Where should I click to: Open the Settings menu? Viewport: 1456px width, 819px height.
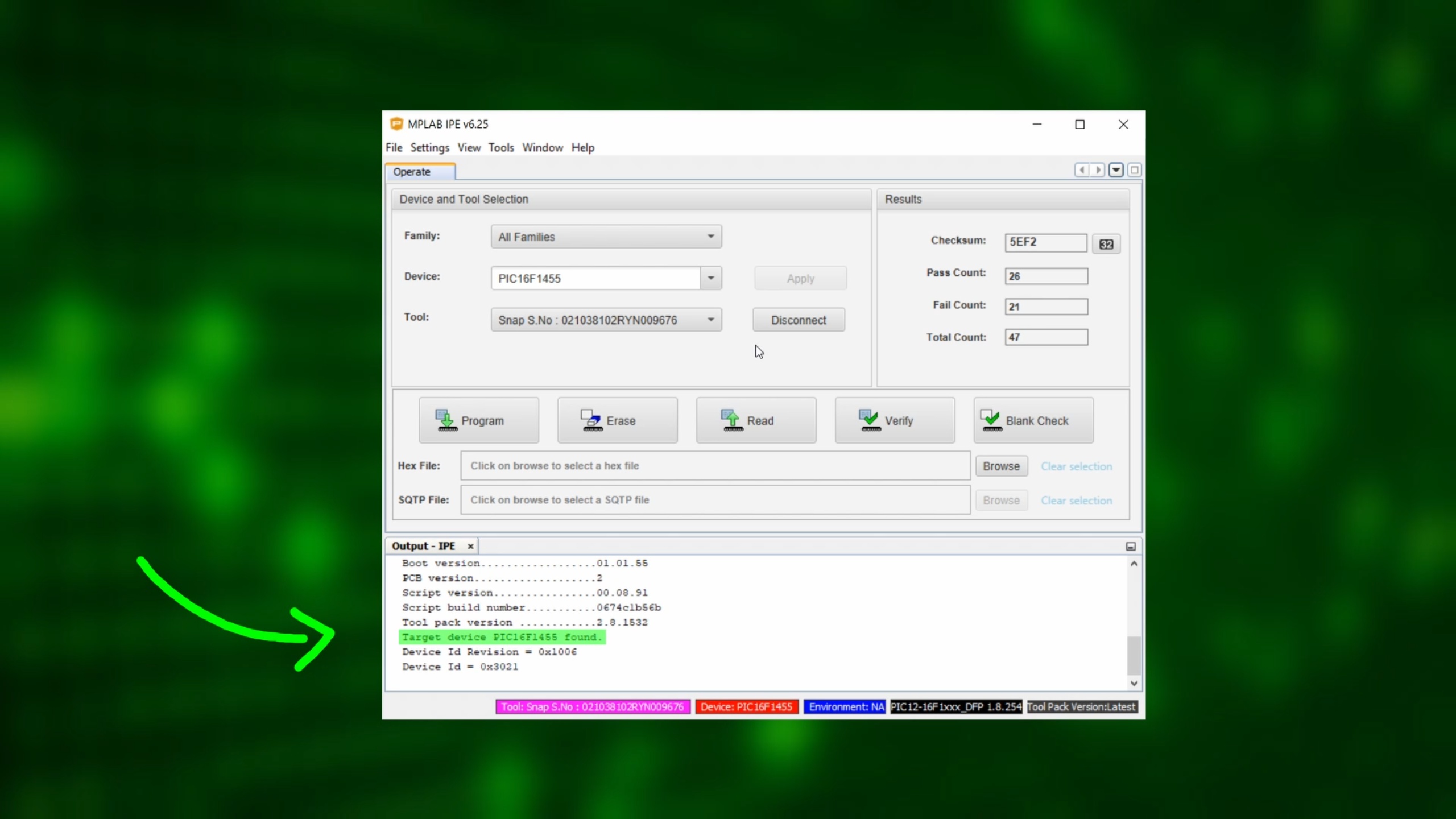(429, 147)
